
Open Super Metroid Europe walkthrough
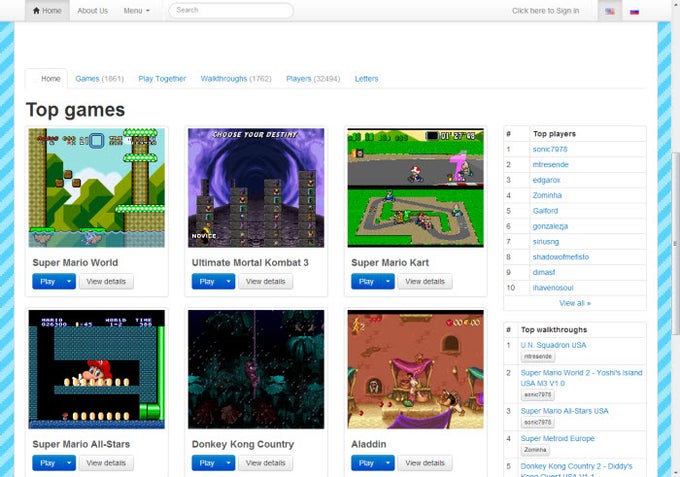click(557, 438)
